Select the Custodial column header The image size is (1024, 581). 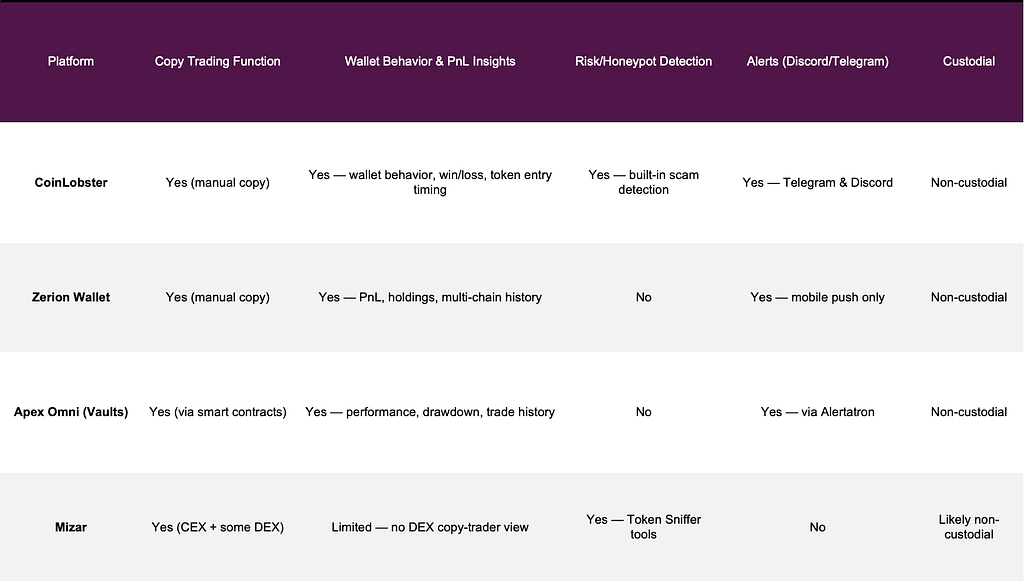968,61
